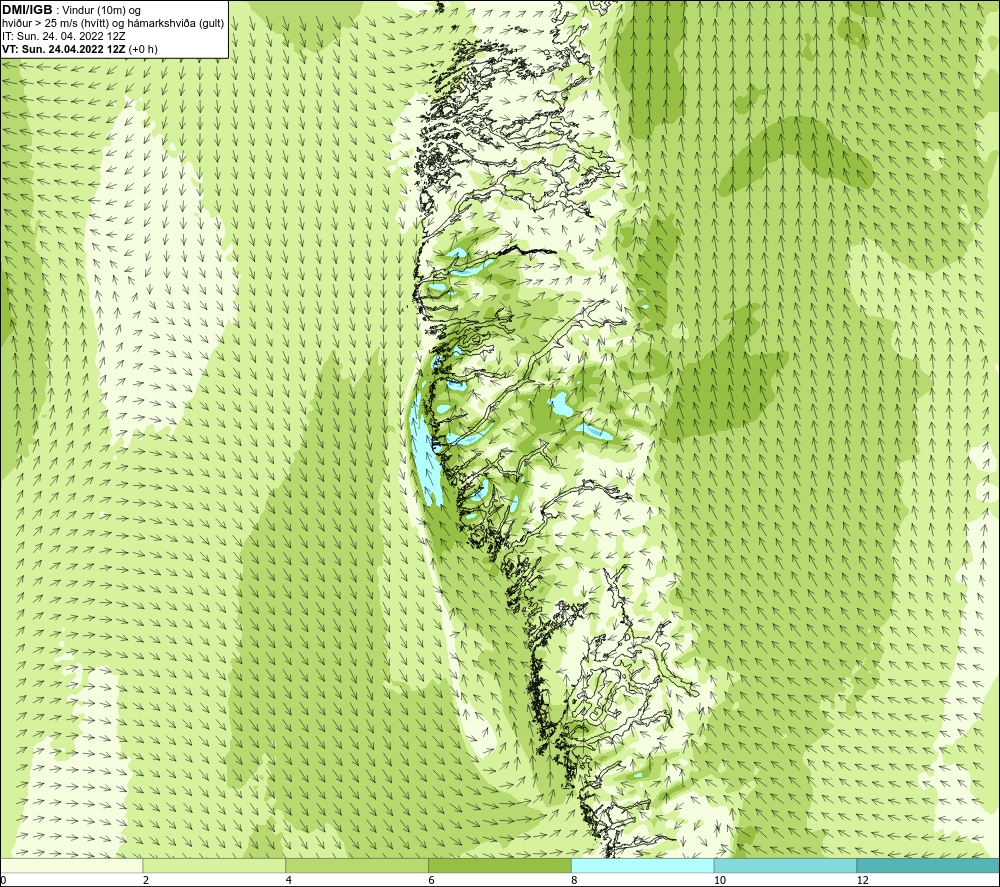Image resolution: width=1000 pixels, height=887 pixels.
Task: Click the legend scale label "8"
Action: 575,881
